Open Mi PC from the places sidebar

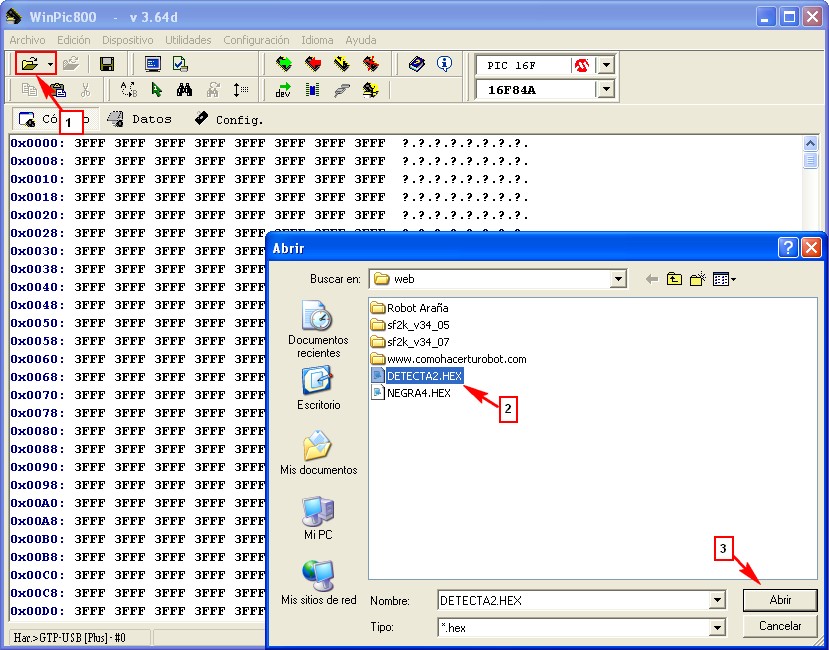[x=318, y=518]
